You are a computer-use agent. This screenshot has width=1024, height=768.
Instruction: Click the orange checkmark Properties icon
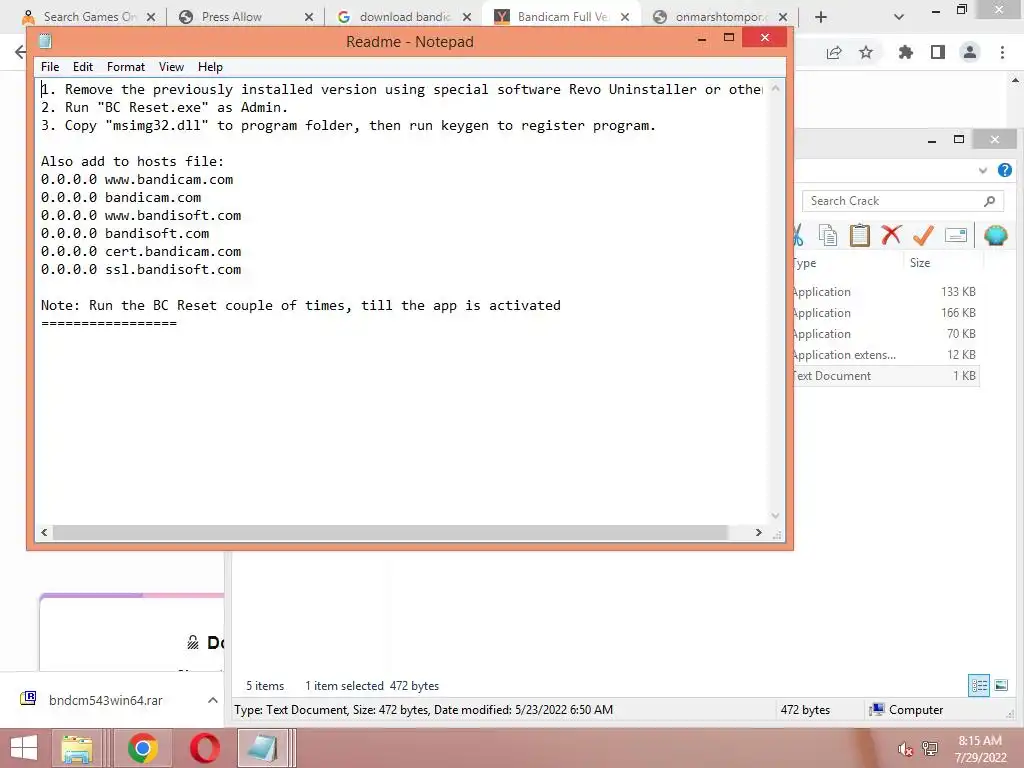[x=923, y=235]
